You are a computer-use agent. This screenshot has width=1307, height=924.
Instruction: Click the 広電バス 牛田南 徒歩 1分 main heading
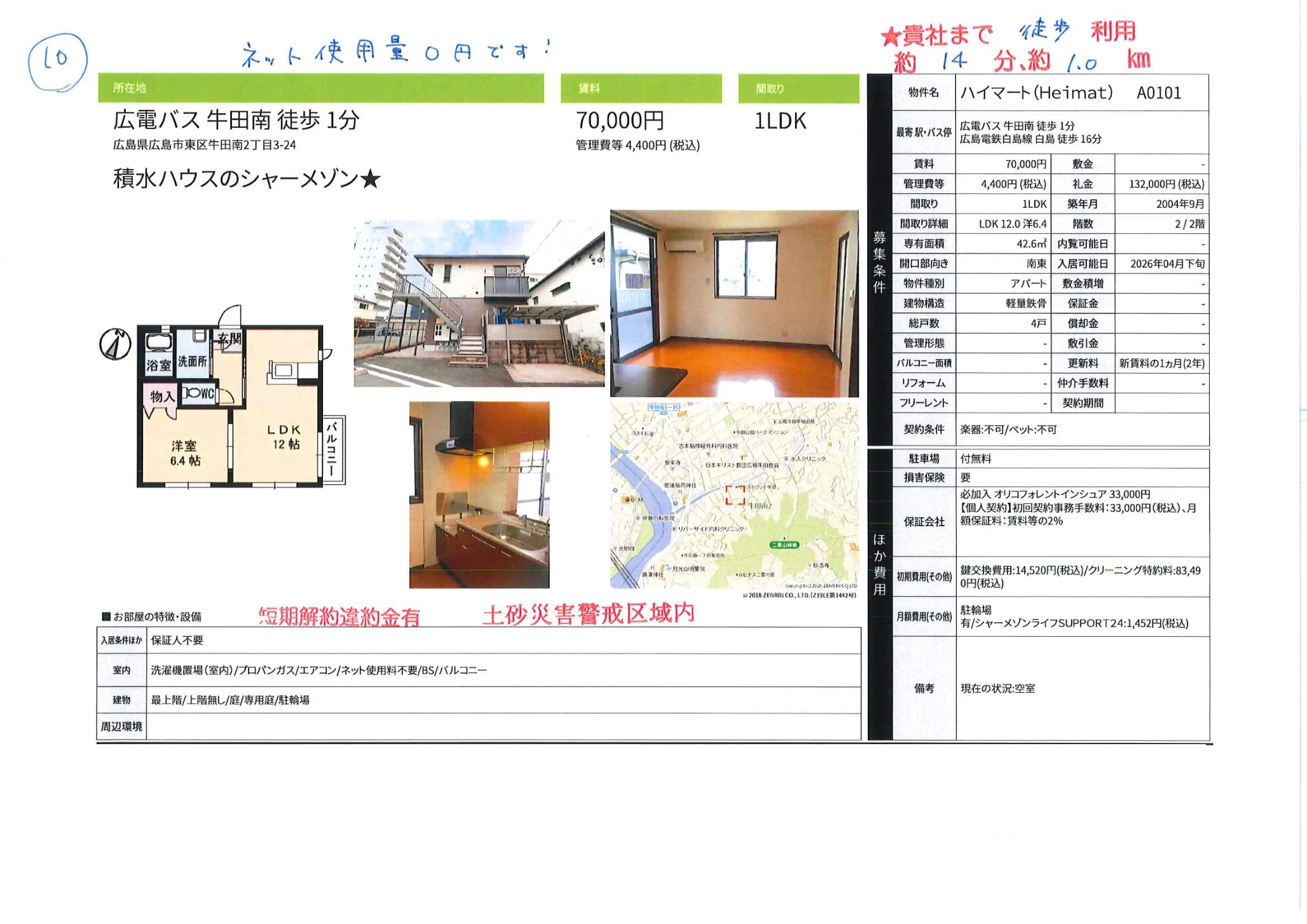(236, 120)
